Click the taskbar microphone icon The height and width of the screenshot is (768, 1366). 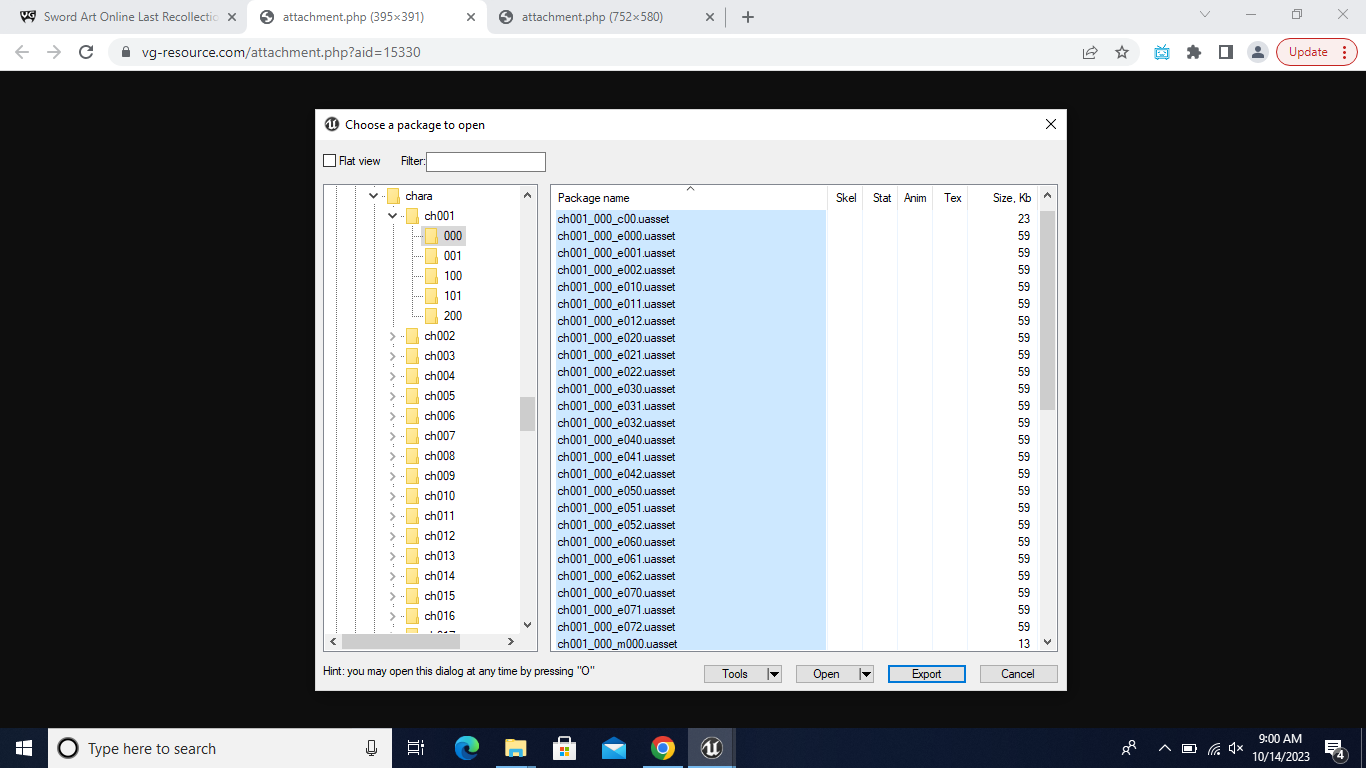371,748
